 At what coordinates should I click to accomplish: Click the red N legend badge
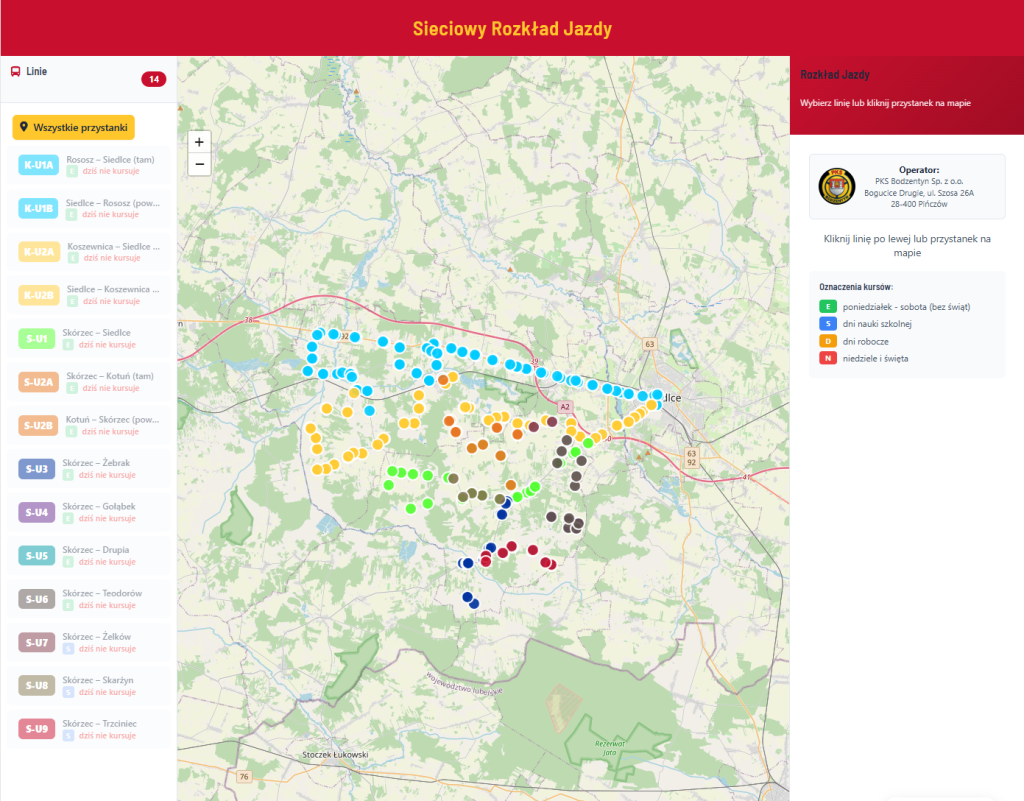tap(827, 358)
